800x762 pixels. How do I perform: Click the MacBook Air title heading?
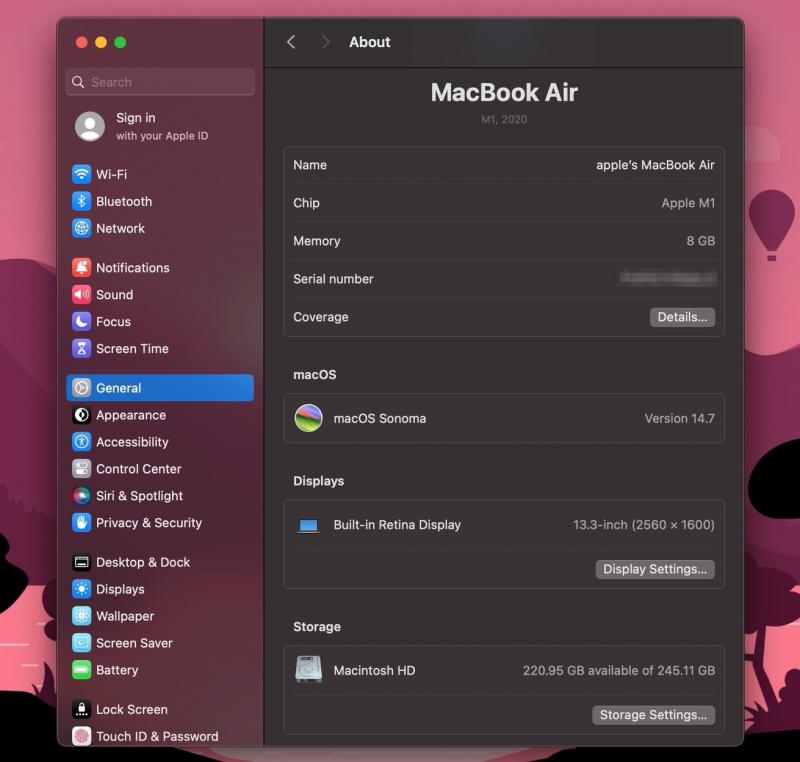click(x=504, y=93)
